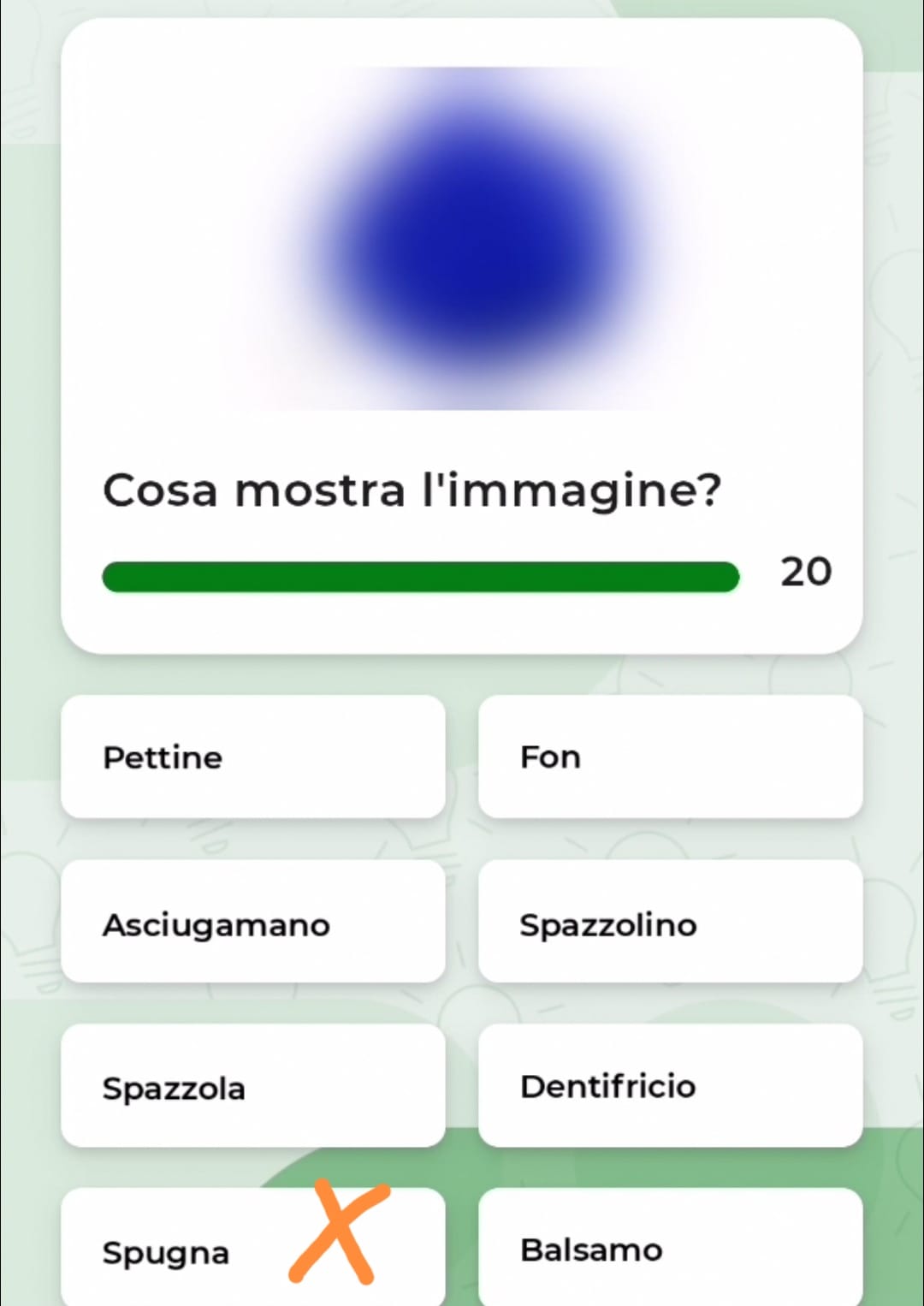Click the orange X mark on Spugna
This screenshot has height=1306, width=924.
coord(338,1232)
